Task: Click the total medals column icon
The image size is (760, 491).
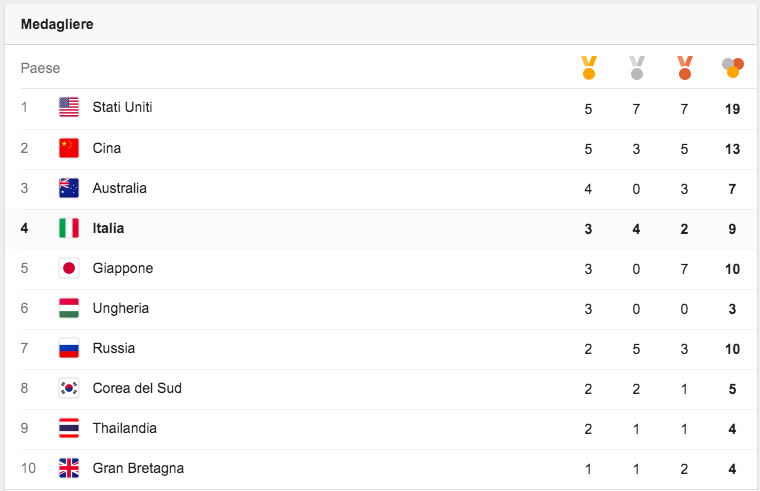Action: click(733, 68)
